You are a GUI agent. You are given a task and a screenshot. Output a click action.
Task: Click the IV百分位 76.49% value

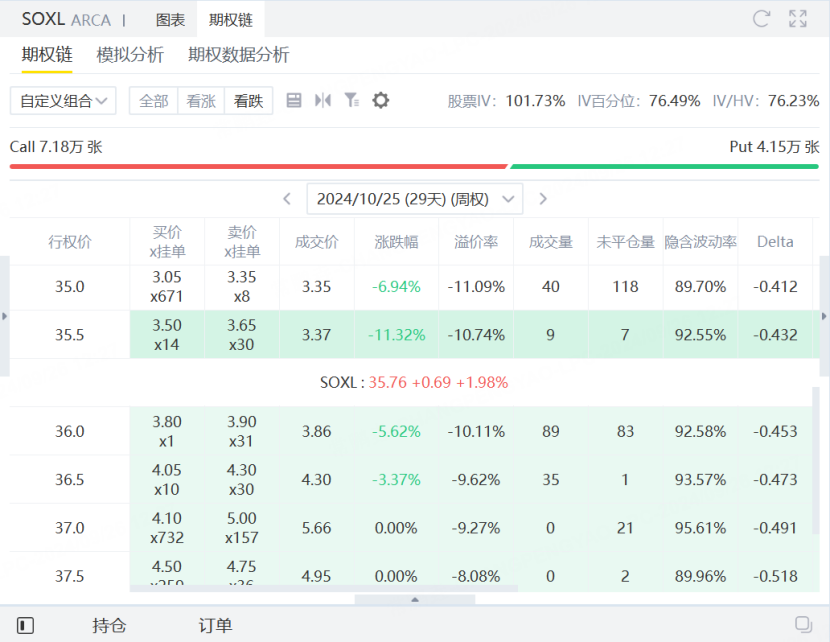click(674, 101)
